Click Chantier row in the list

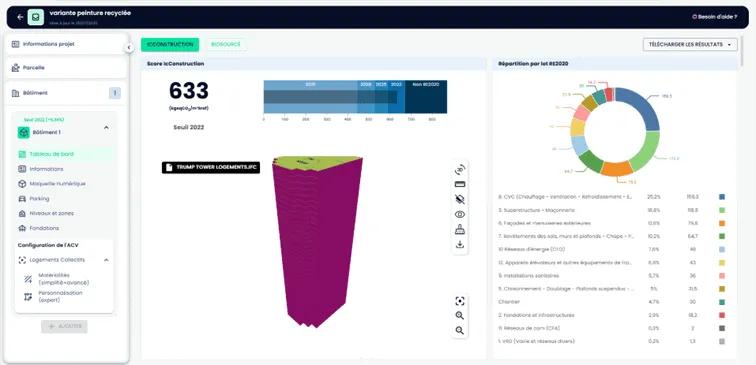point(611,302)
